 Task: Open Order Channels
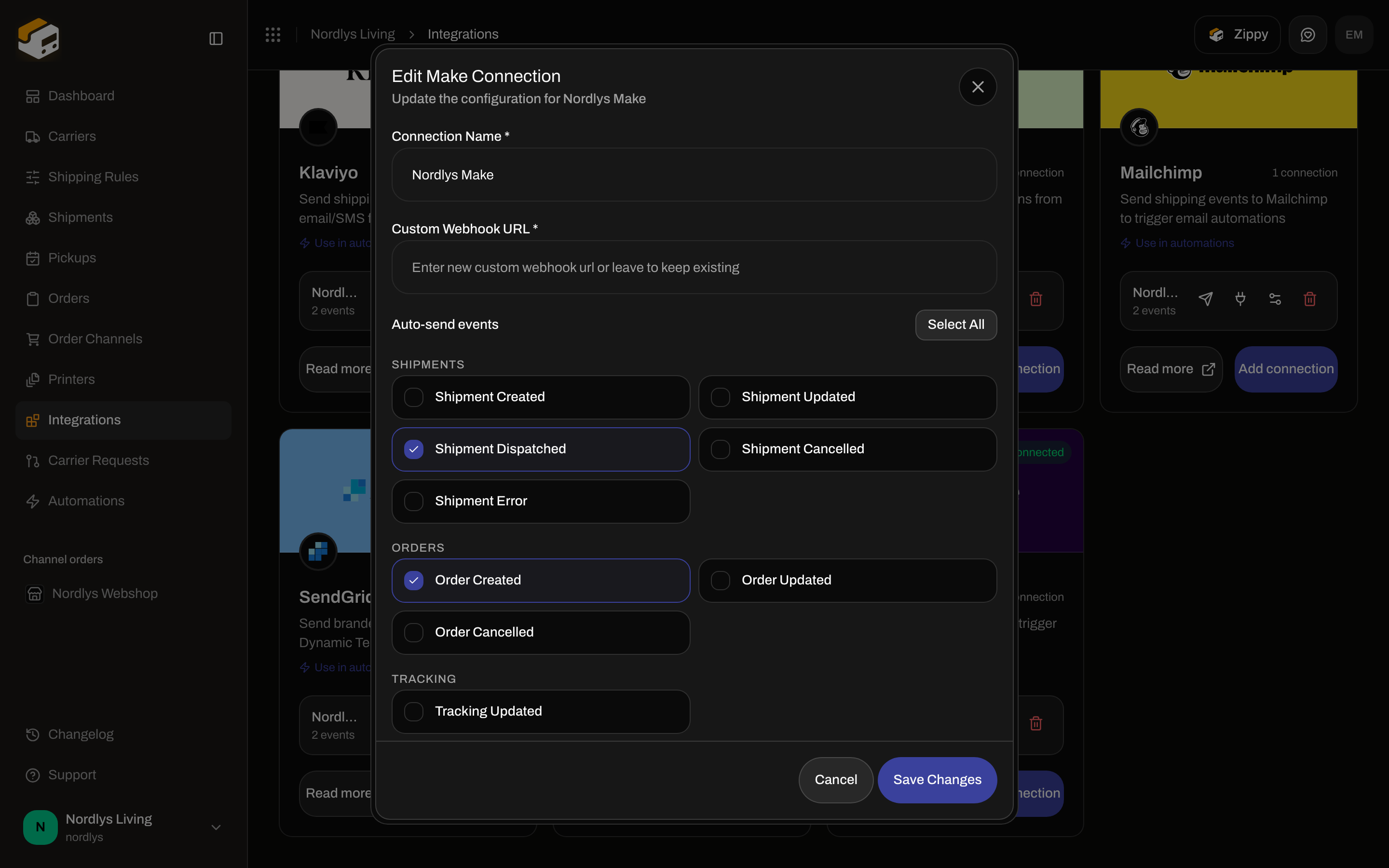pyautogui.click(x=123, y=339)
